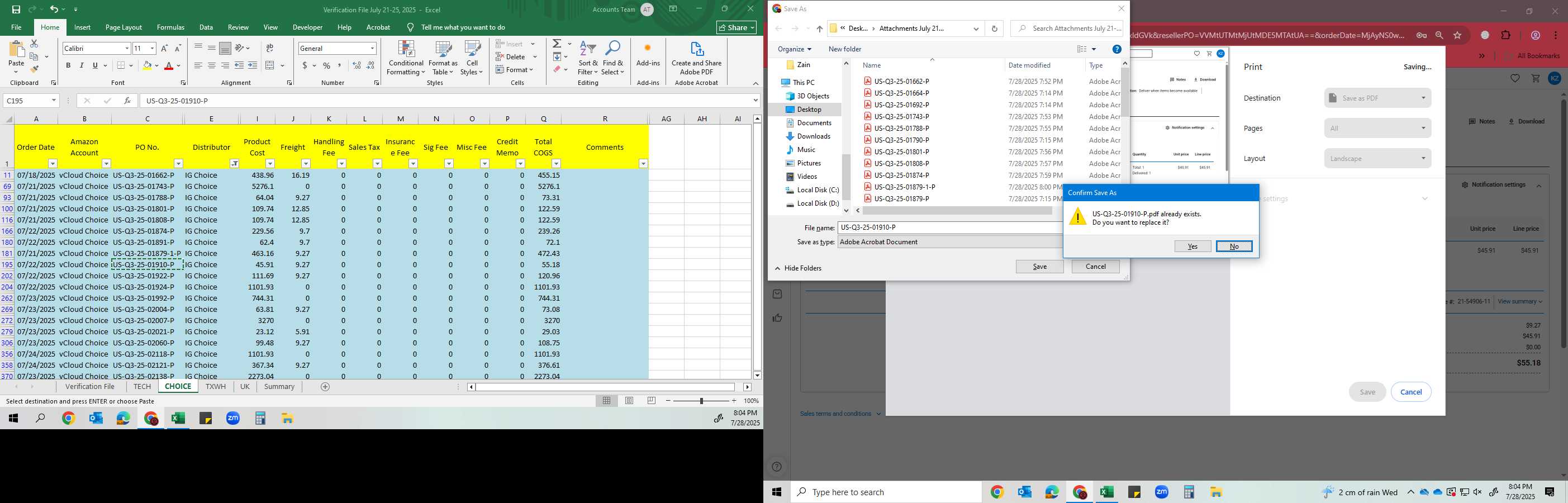Open the Distributor column filter dropdown
Screen dimensions: 1568x503
point(234,164)
